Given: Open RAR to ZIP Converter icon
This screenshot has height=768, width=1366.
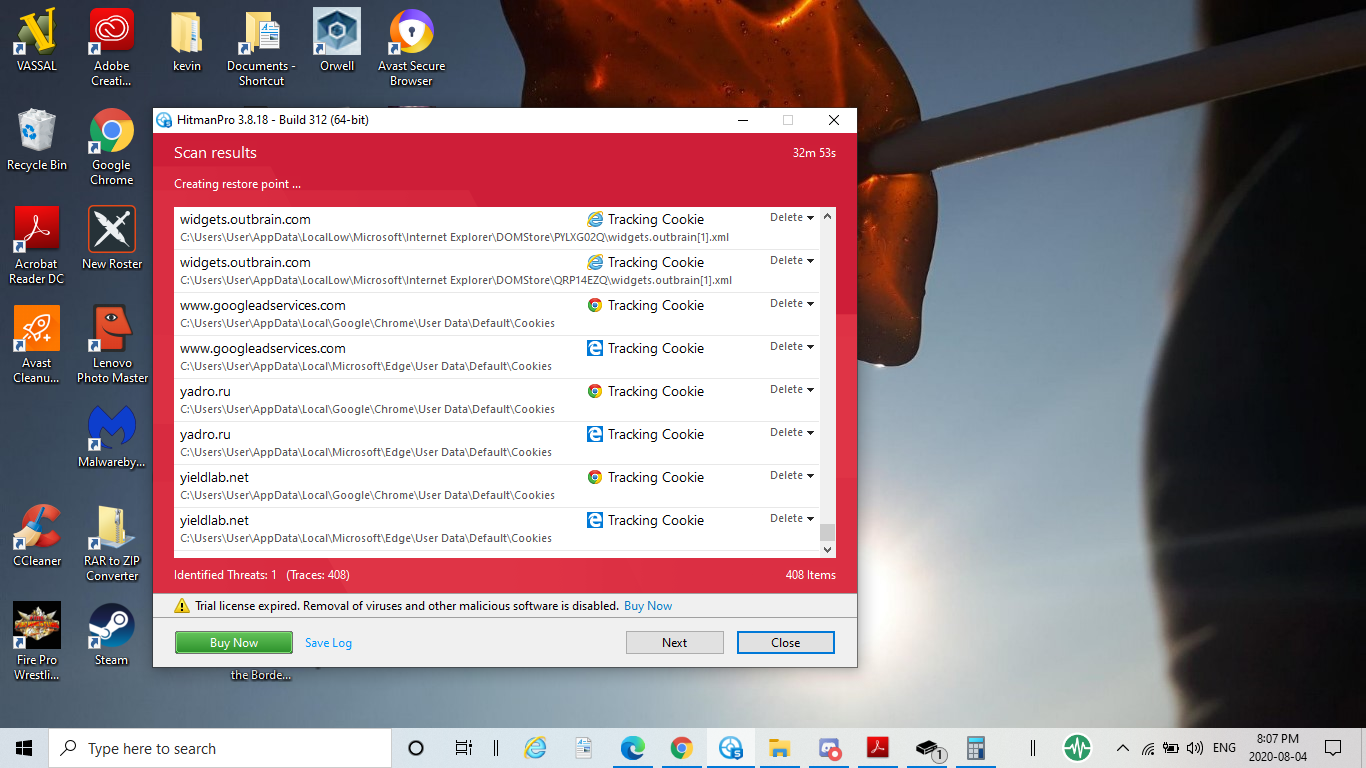Looking at the screenshot, I should click(x=112, y=542).
